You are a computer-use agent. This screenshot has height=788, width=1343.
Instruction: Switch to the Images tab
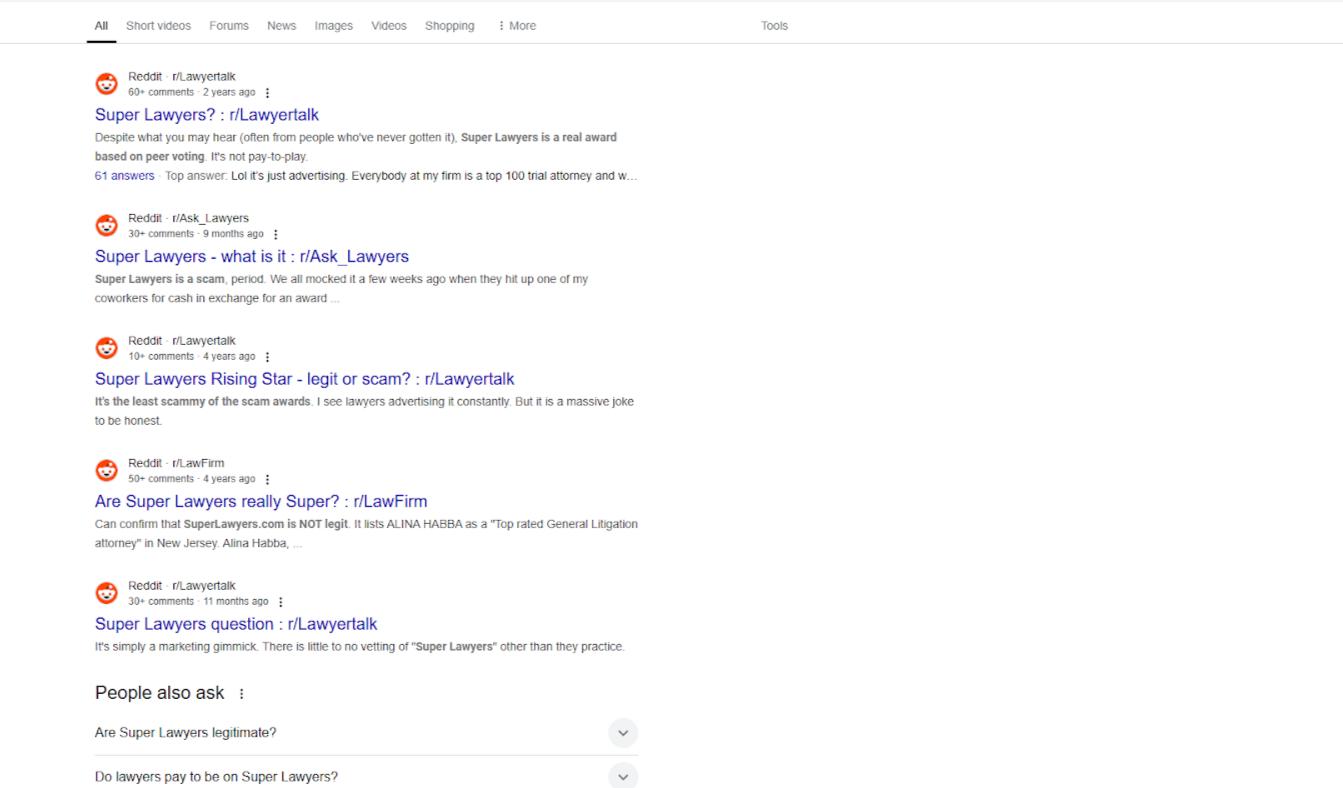333,26
